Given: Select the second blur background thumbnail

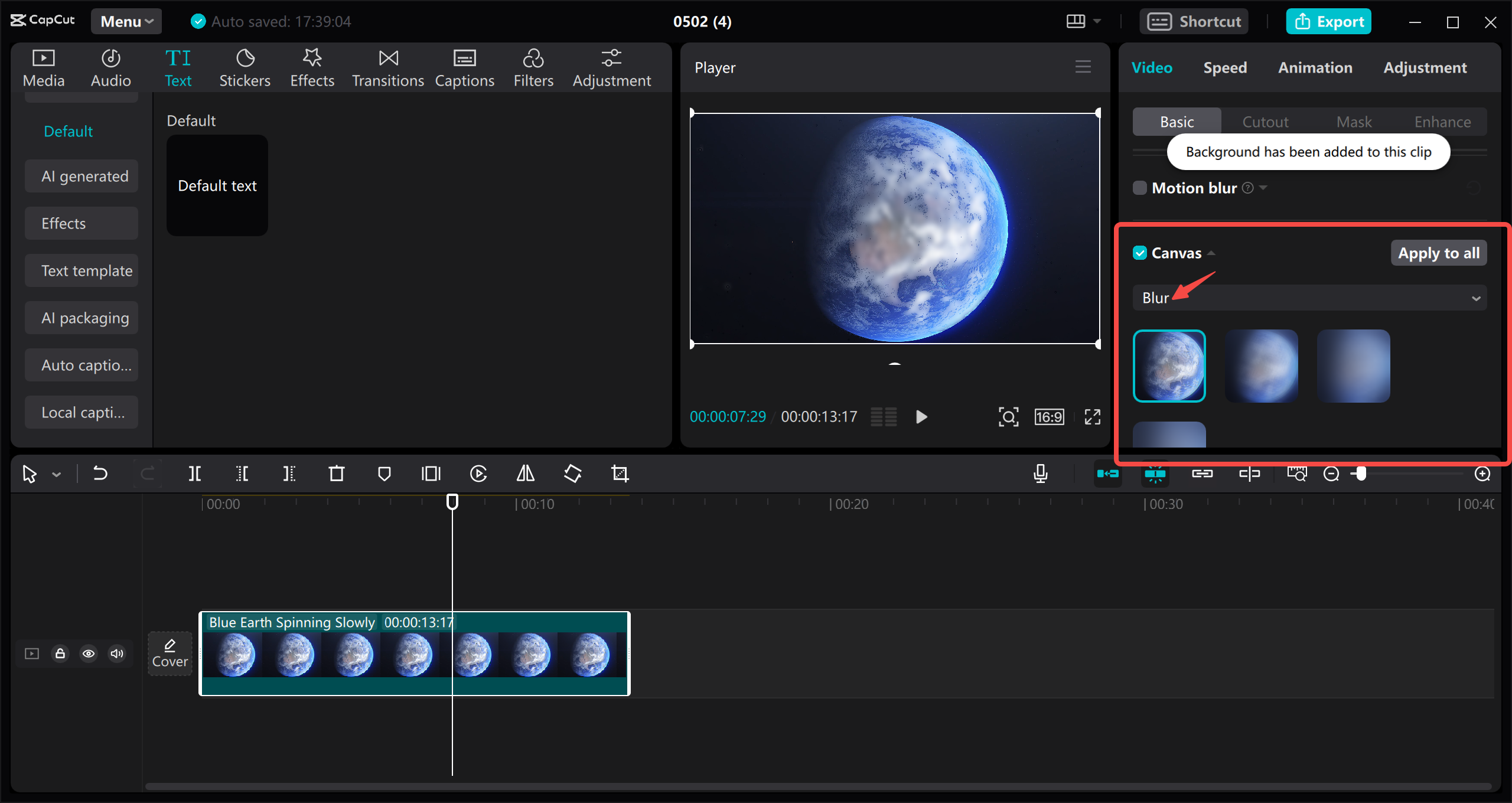Looking at the screenshot, I should click(1262, 365).
